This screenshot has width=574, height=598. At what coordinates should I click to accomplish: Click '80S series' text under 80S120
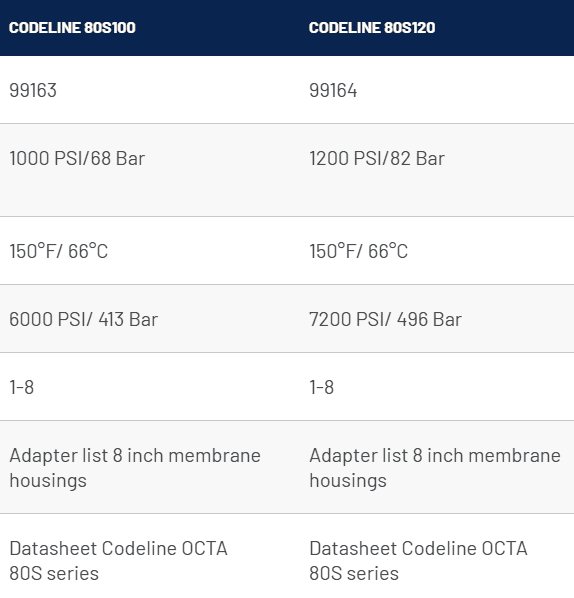354,574
